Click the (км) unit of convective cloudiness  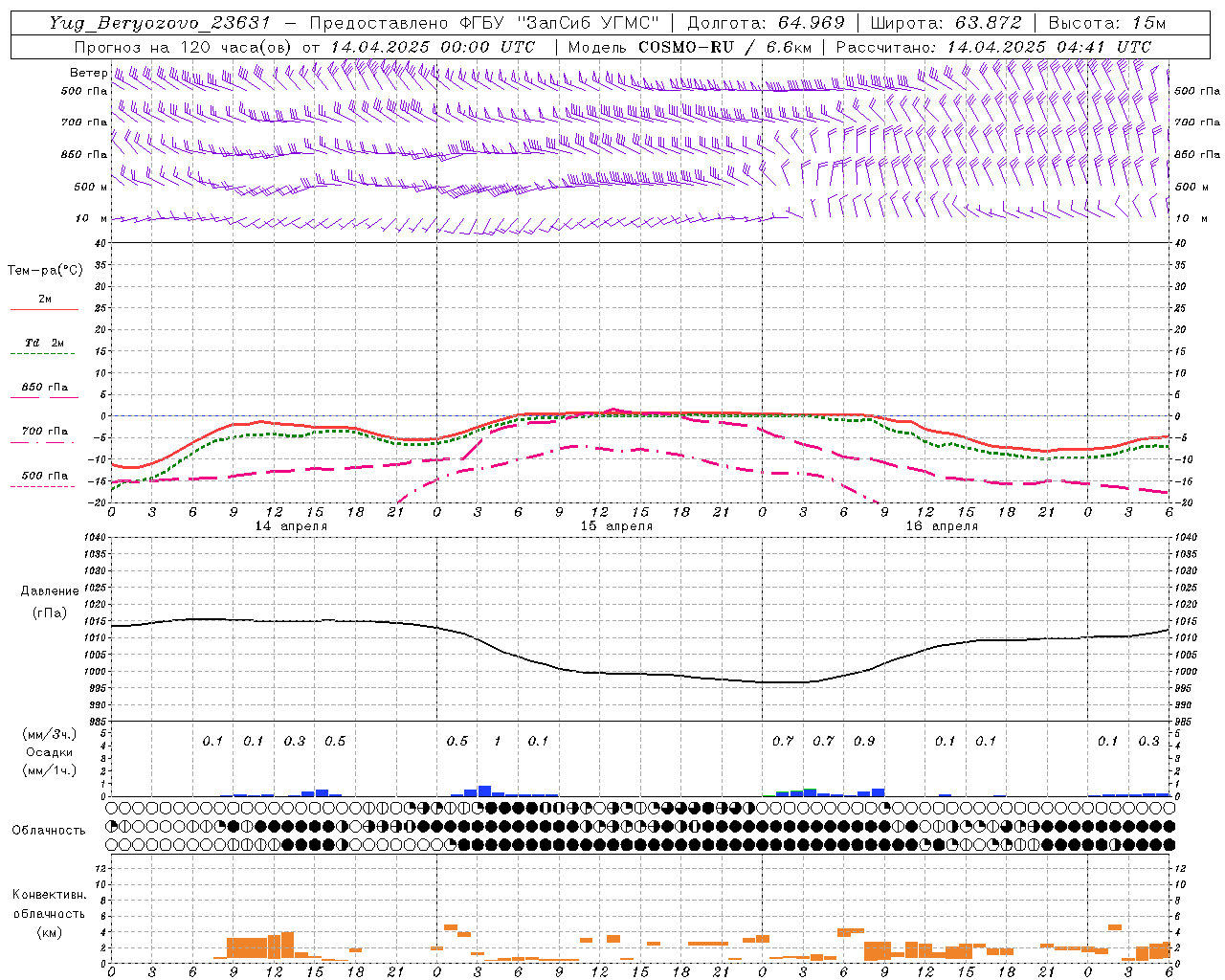(x=49, y=933)
